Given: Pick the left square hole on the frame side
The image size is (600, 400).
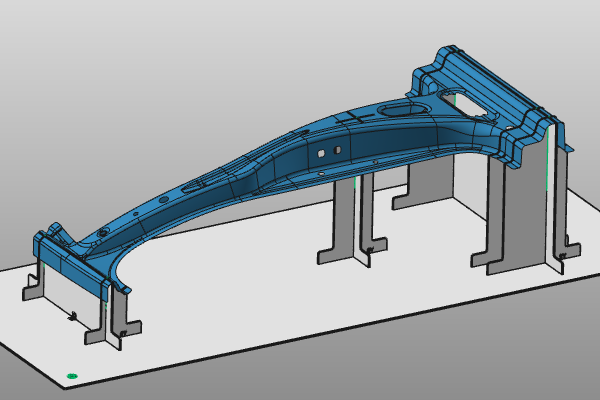Looking at the screenshot, I should point(321,153).
